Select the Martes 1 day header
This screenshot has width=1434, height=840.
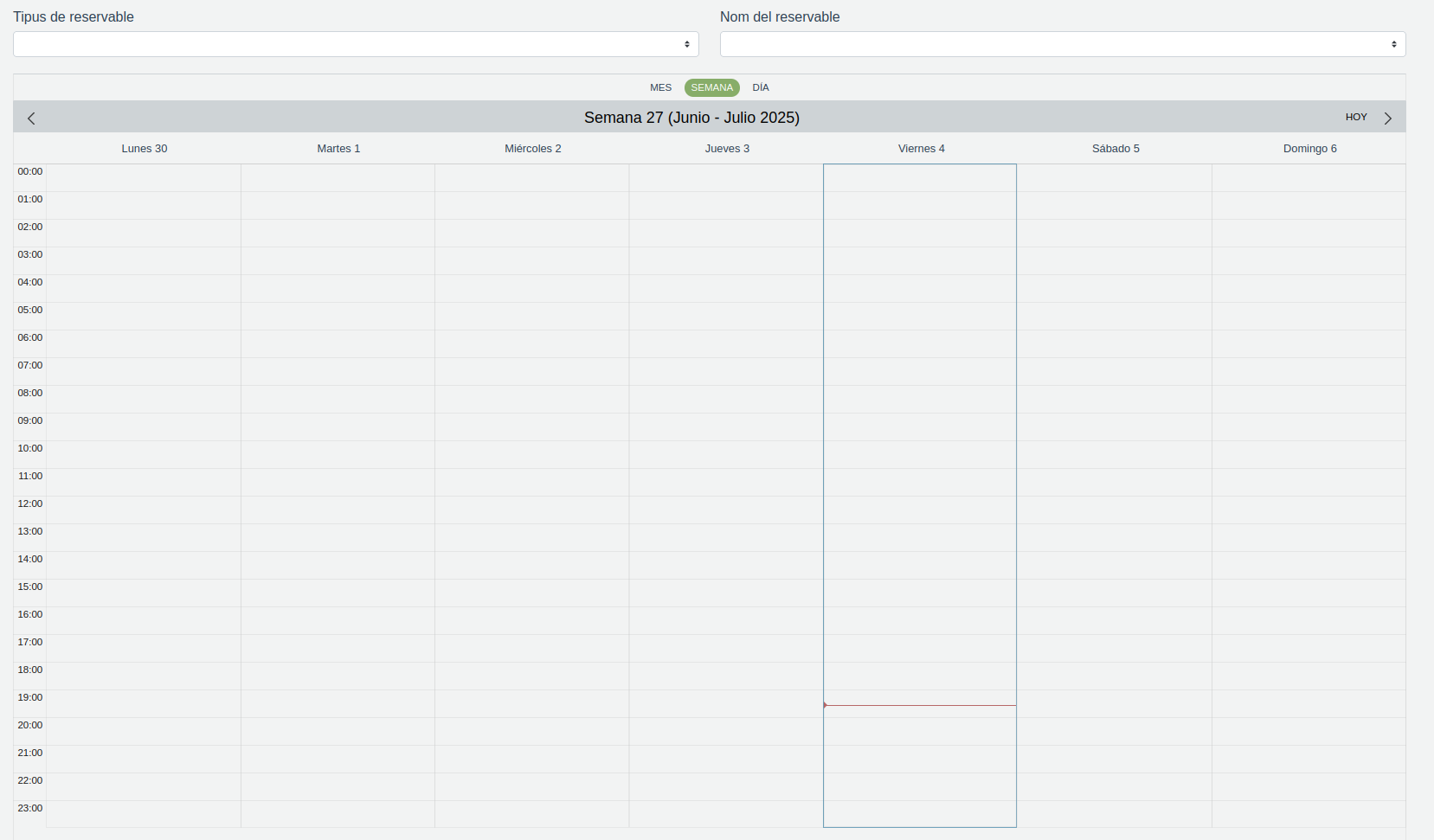(338, 149)
